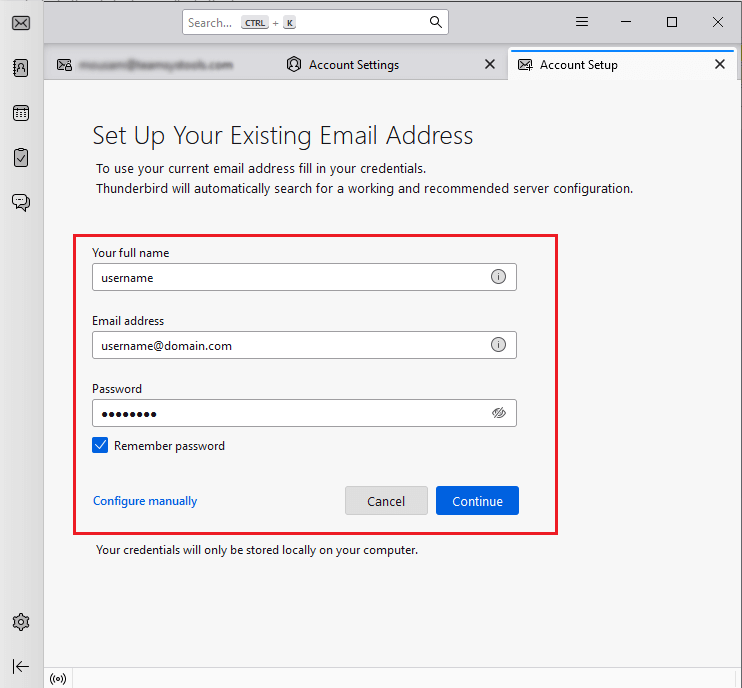742x688 pixels.
Task: Click the search magnifier icon
Action: click(435, 22)
